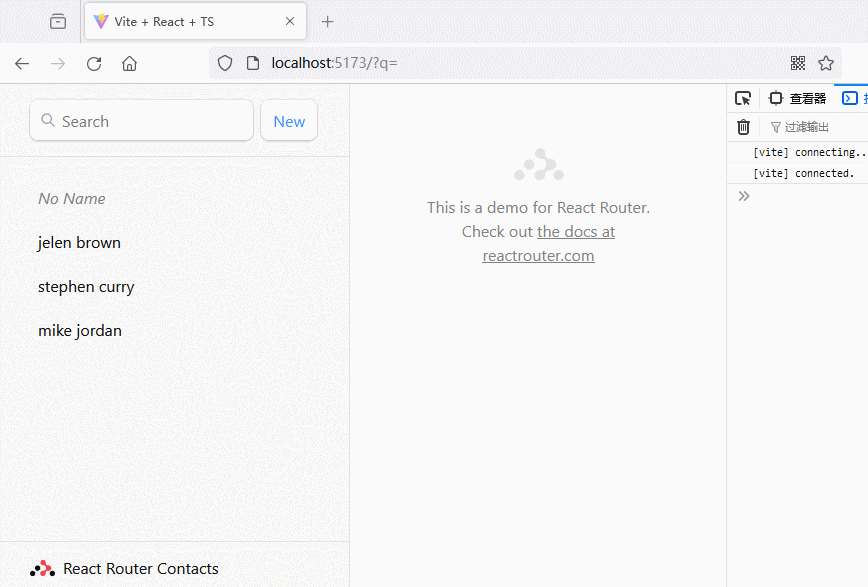
Task: Reload the current page
Action: tap(94, 63)
